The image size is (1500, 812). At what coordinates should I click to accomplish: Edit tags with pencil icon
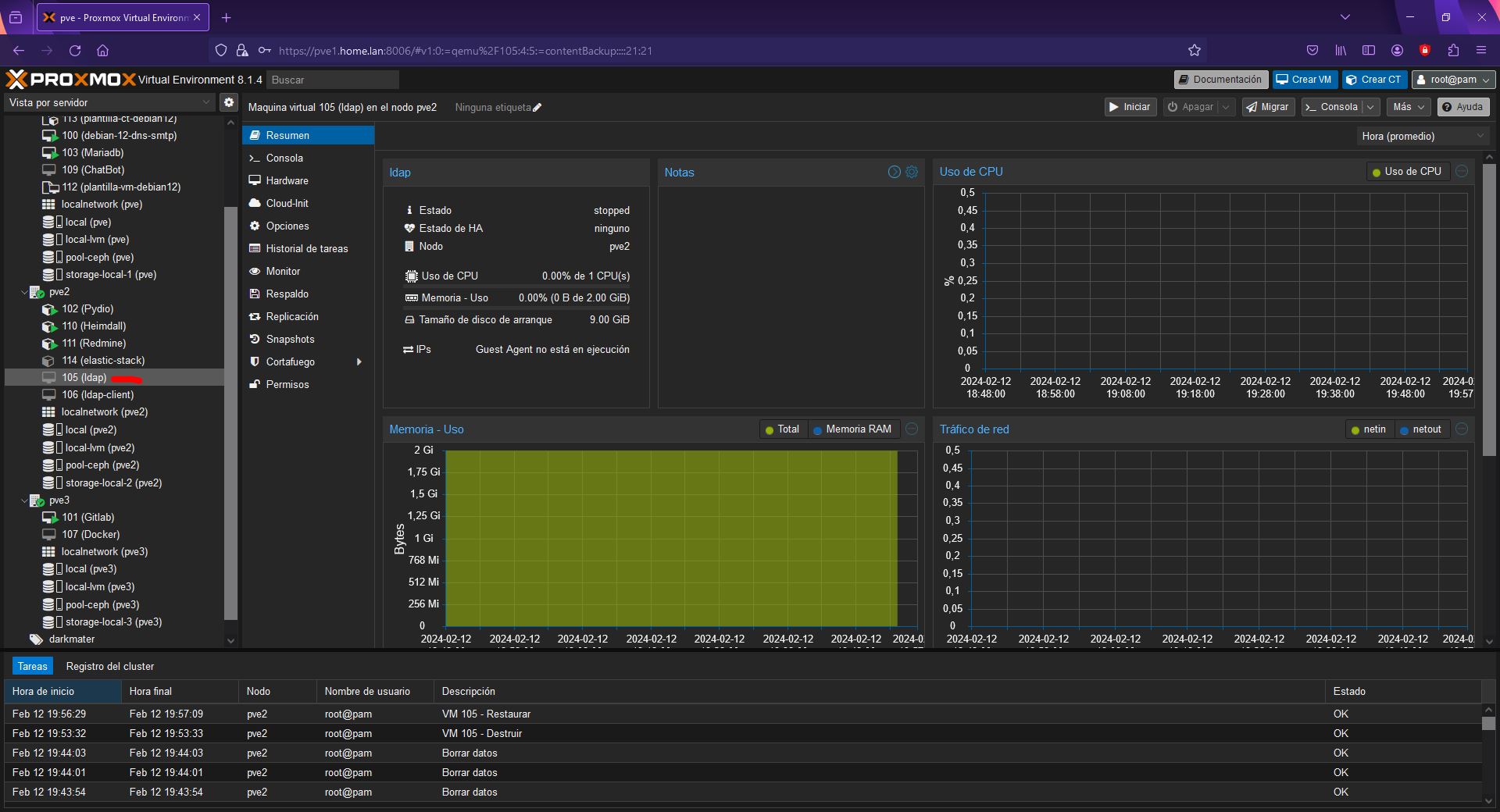[x=537, y=108]
